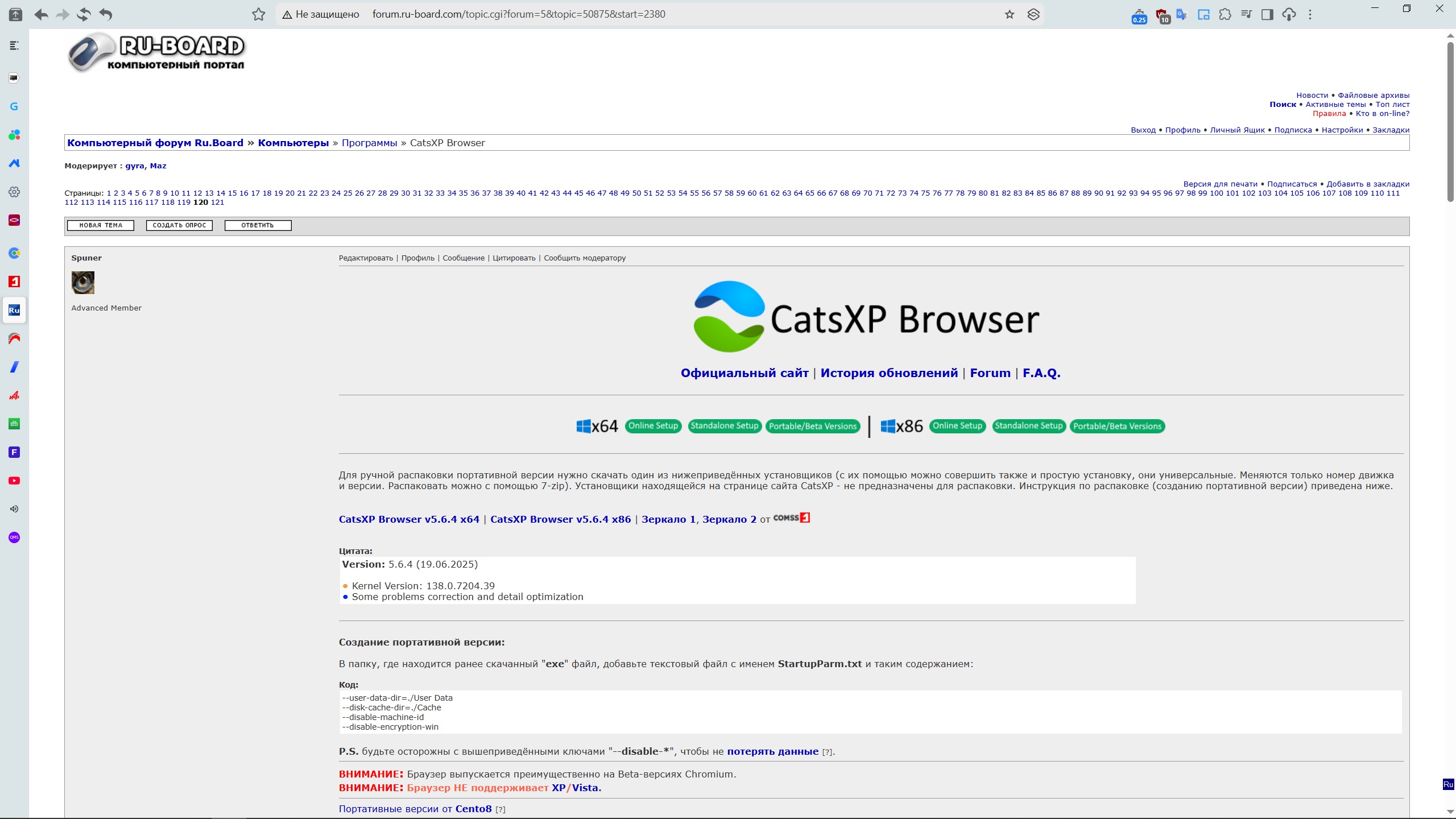1456x819 pixels.
Task: Open the browser three-dot main menu
Action: 1310,14
